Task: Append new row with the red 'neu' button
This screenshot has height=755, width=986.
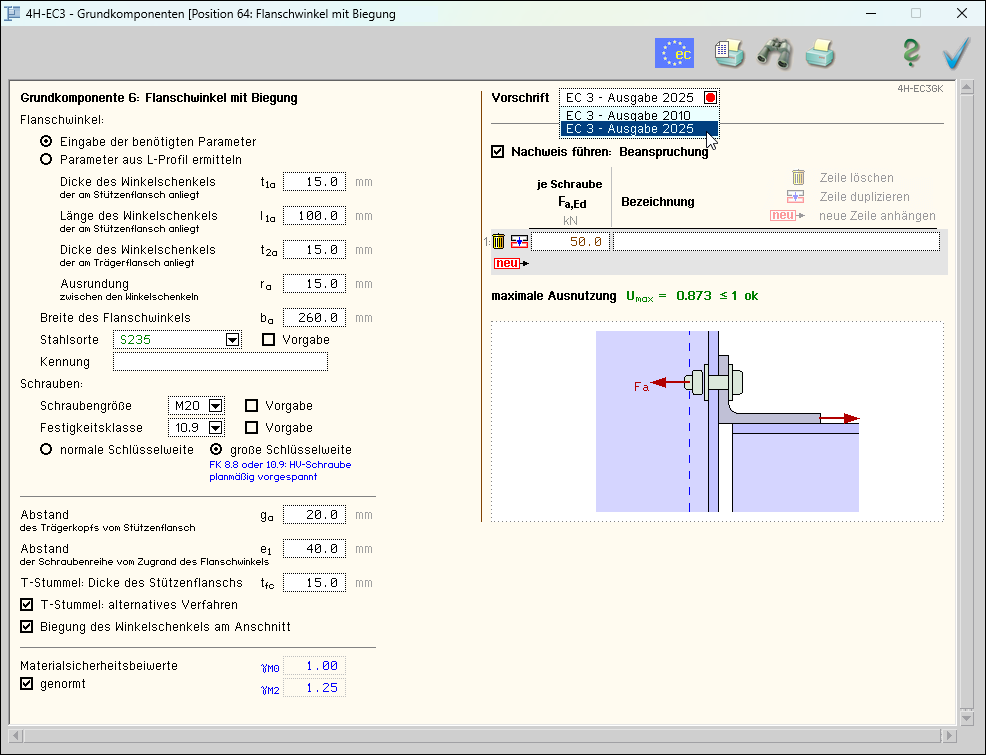Action: 507,263
